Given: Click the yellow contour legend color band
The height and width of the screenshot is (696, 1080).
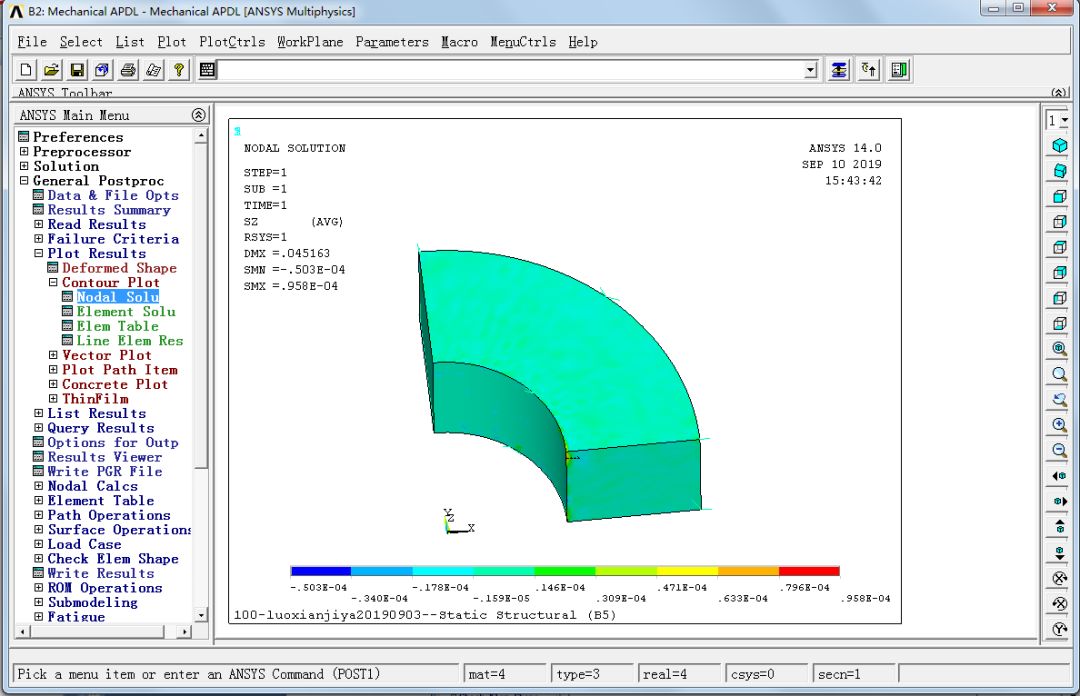Looking at the screenshot, I should coord(687,571).
